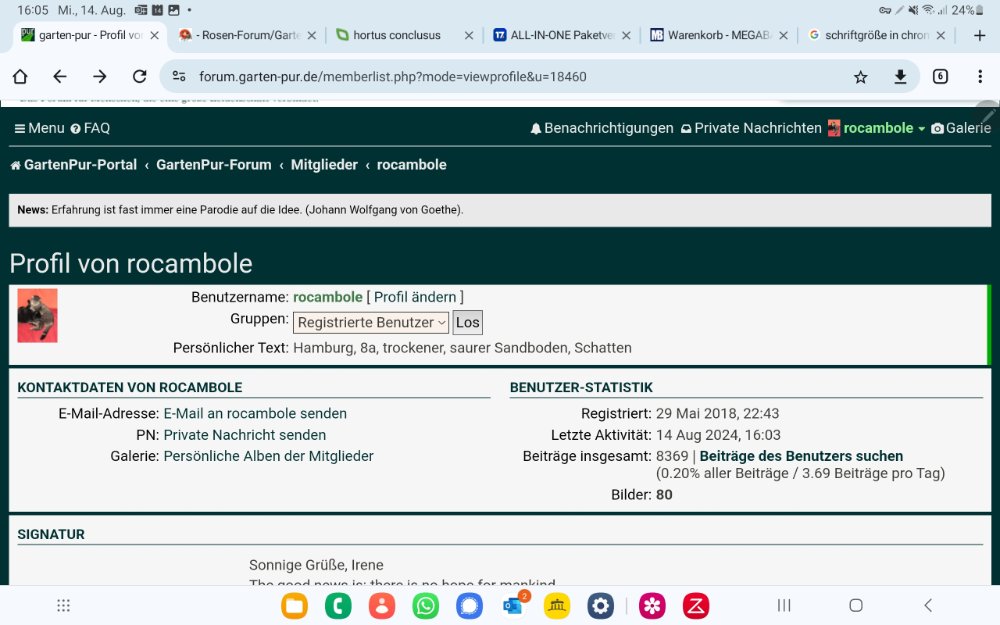Switch to the Warenkorb MEGAB tab

pos(712,35)
